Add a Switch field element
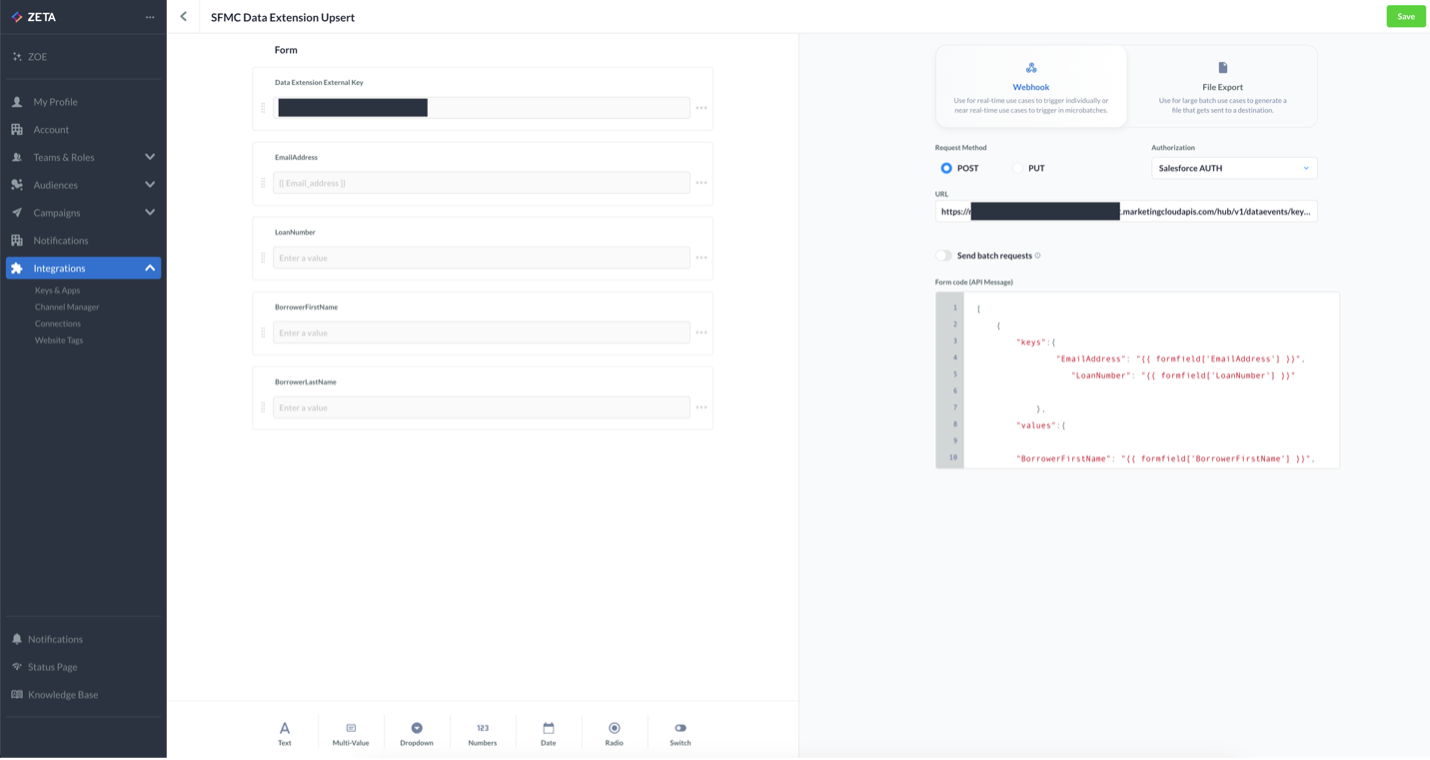 pos(680,733)
